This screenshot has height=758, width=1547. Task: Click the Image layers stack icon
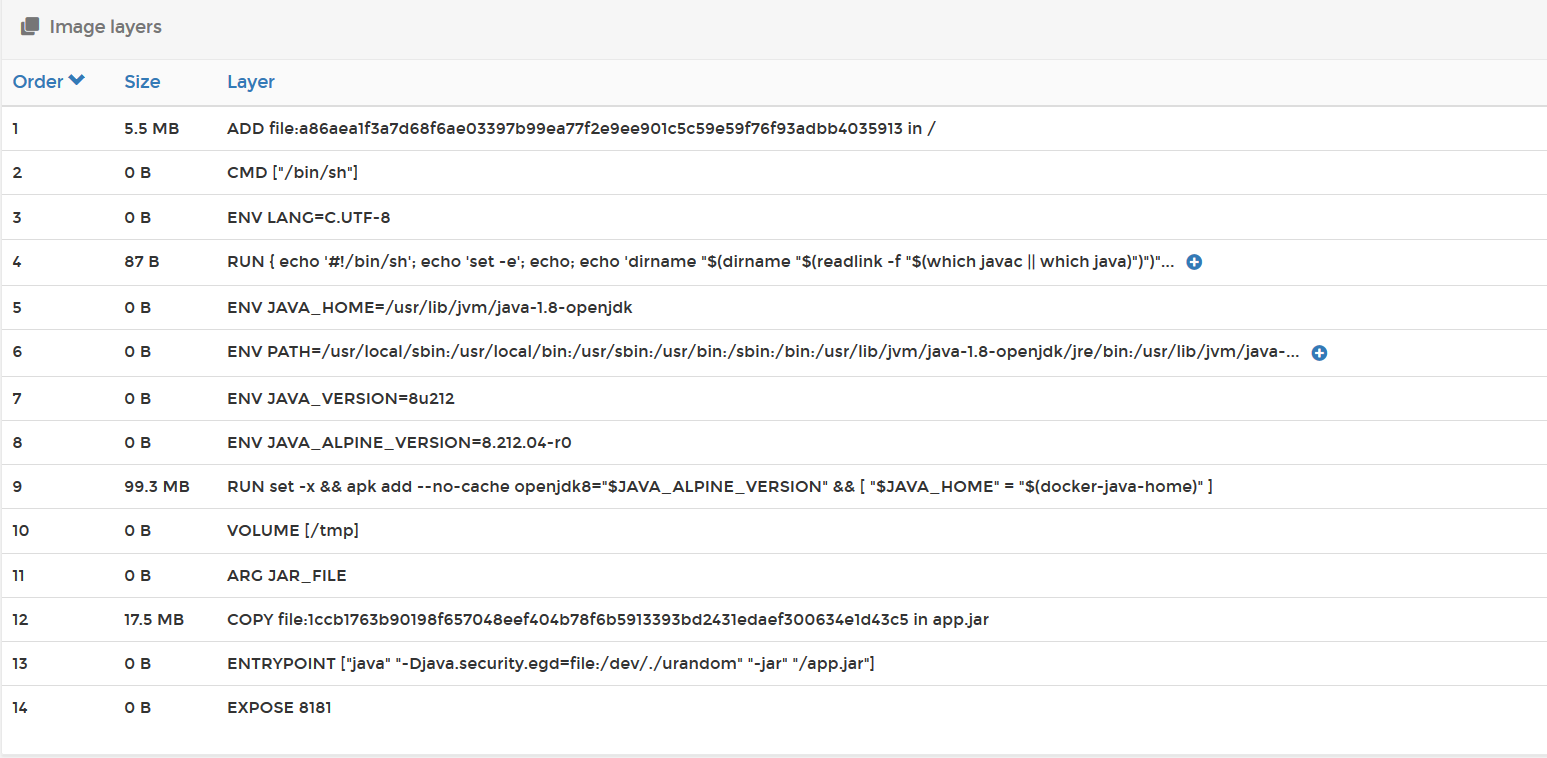pos(30,27)
